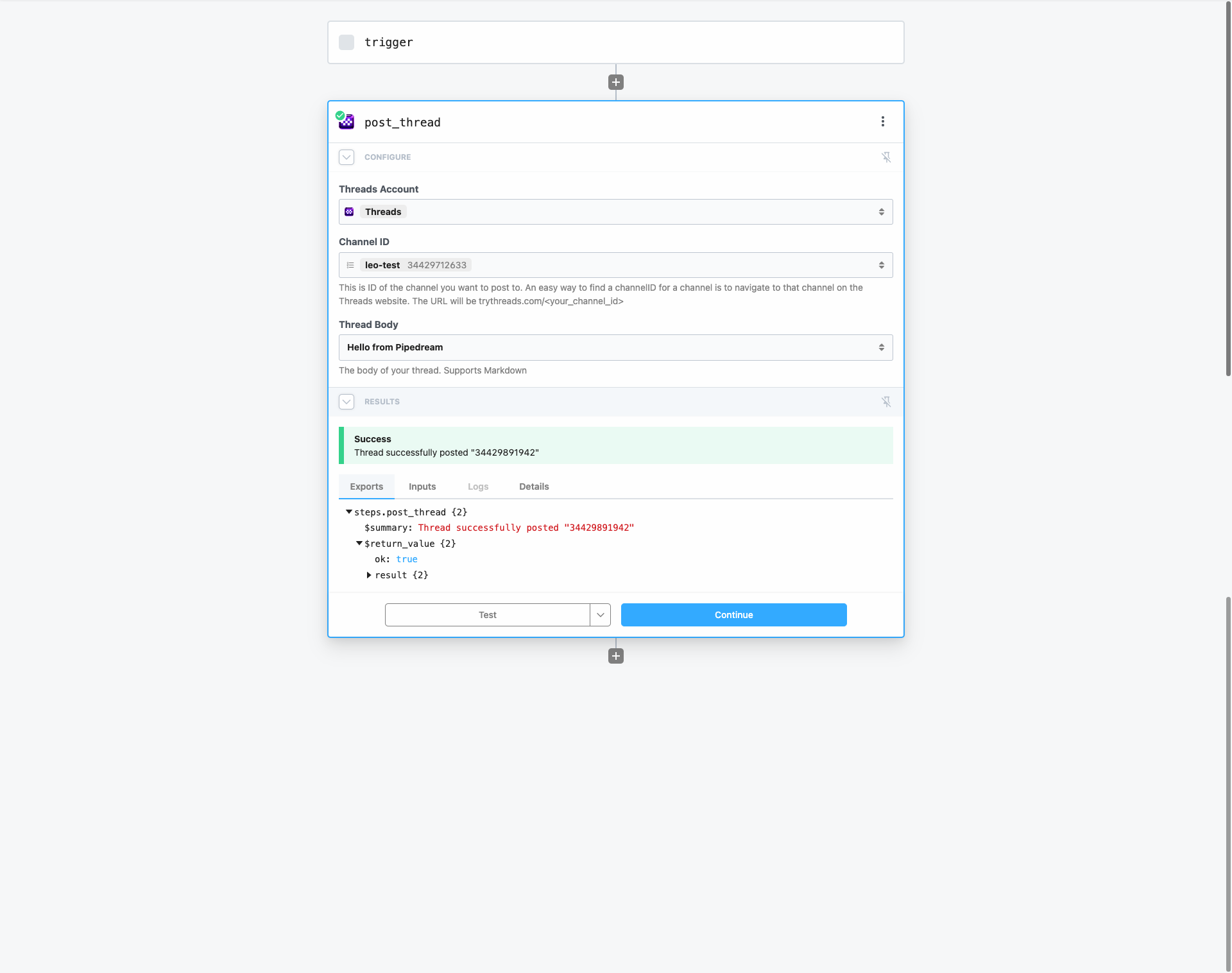Click the Continue button
Viewport: 1232px width, 973px height.
(733, 614)
